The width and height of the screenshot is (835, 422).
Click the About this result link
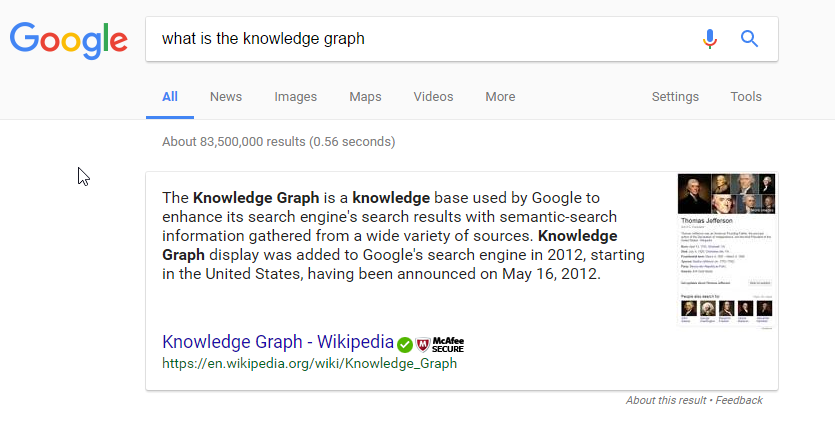666,400
